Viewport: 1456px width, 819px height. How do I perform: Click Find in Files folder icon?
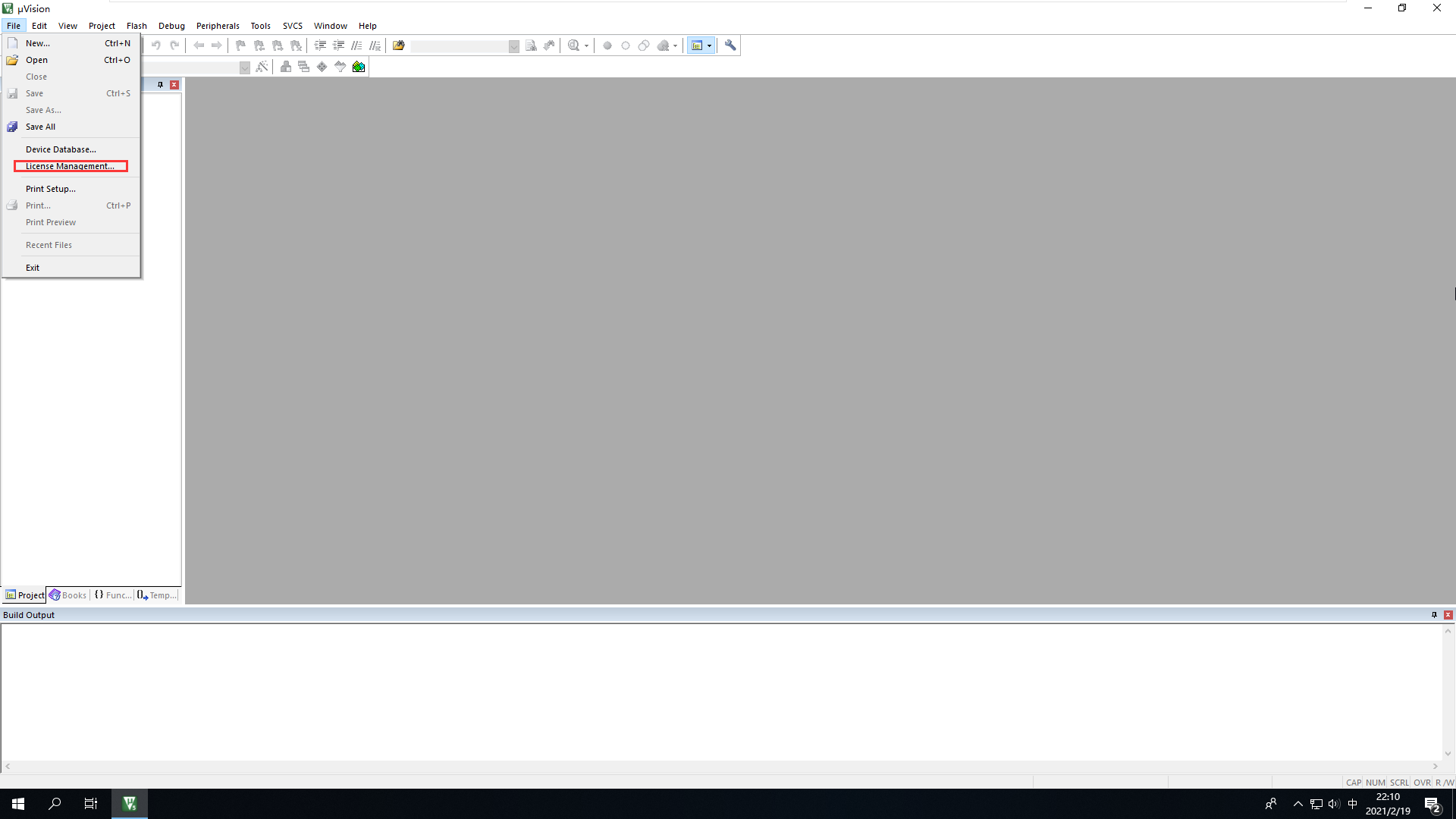(399, 45)
